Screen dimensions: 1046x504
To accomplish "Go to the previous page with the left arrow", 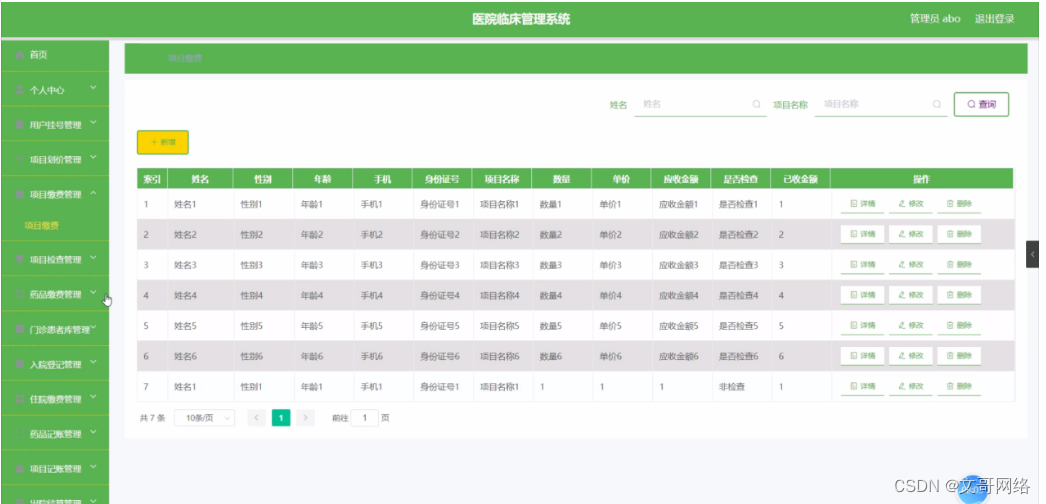I will 256,418.
